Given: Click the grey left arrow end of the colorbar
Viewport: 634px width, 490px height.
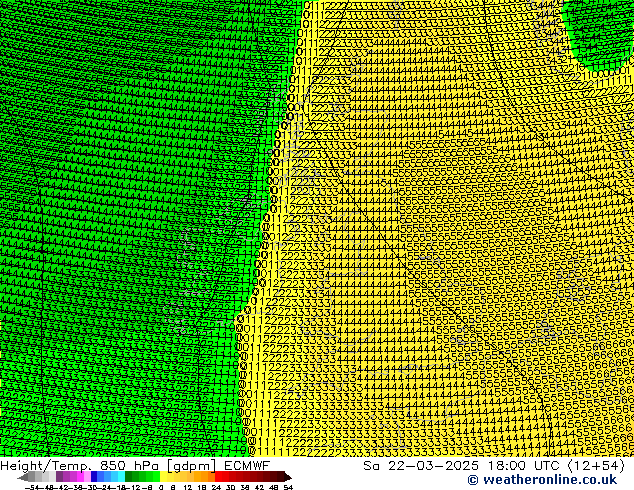Looking at the screenshot, I should coord(23,477).
